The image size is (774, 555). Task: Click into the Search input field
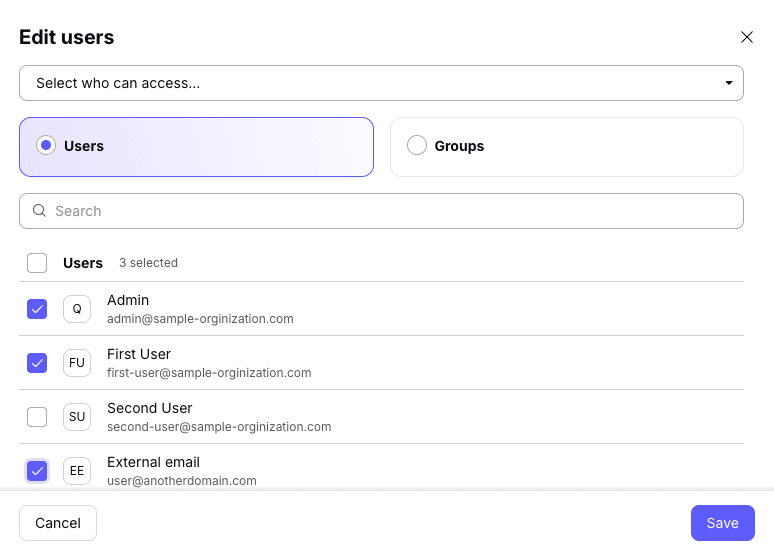click(381, 211)
